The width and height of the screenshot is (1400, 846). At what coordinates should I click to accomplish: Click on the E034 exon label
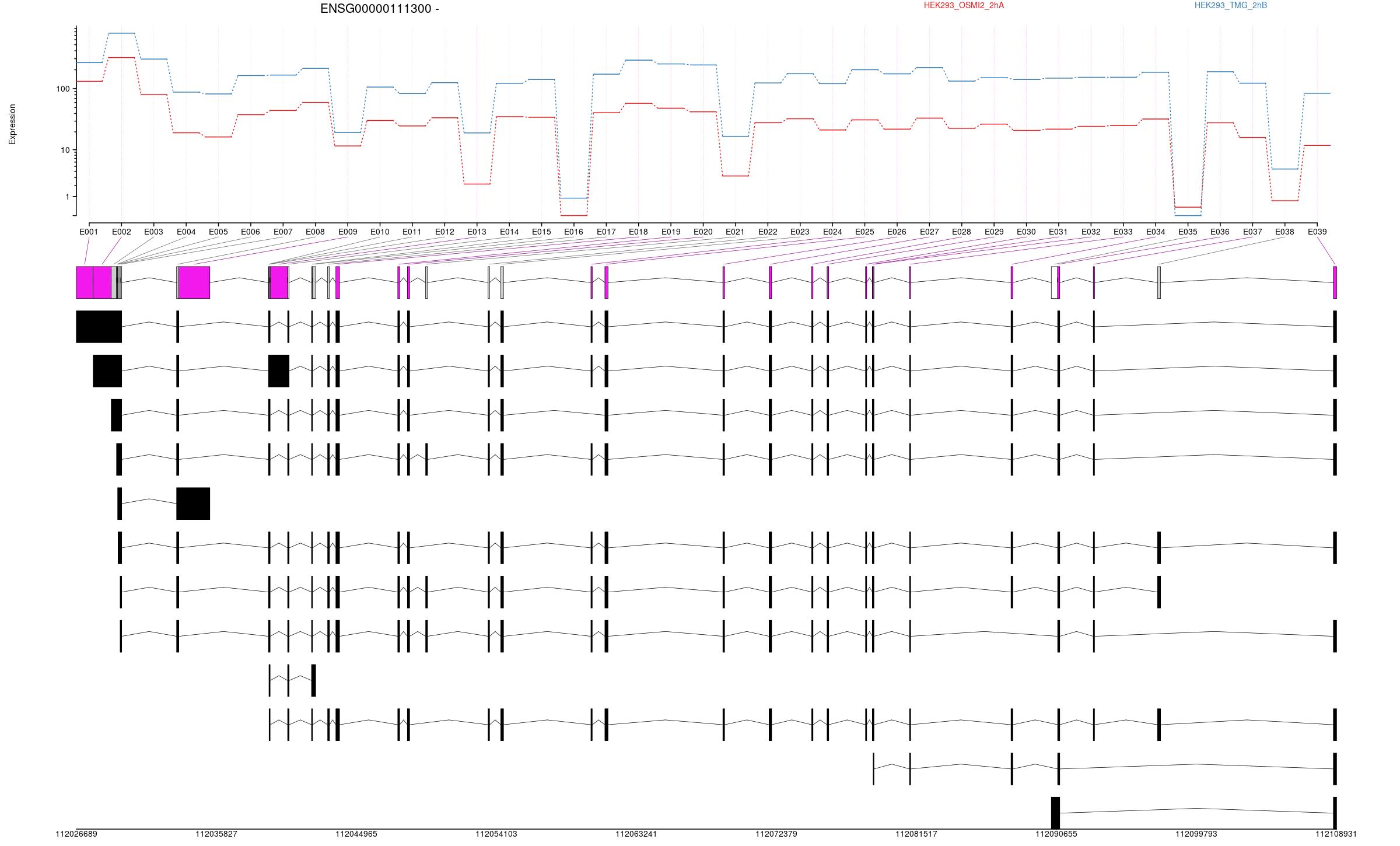tap(1156, 232)
